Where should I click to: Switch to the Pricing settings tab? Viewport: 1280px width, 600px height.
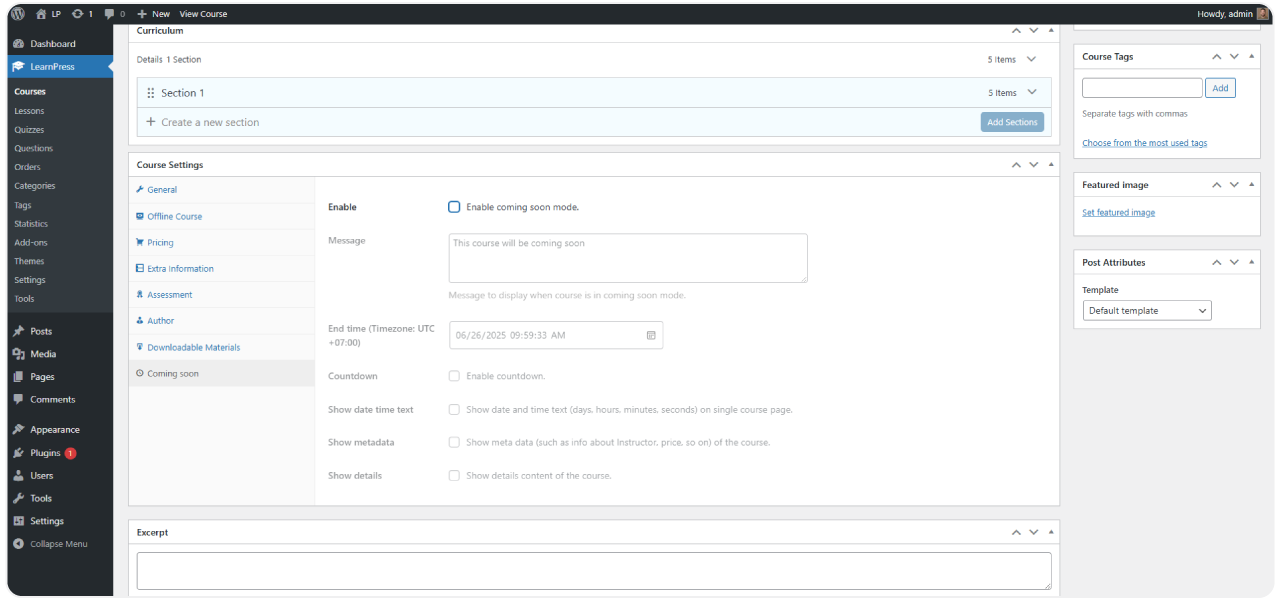160,242
